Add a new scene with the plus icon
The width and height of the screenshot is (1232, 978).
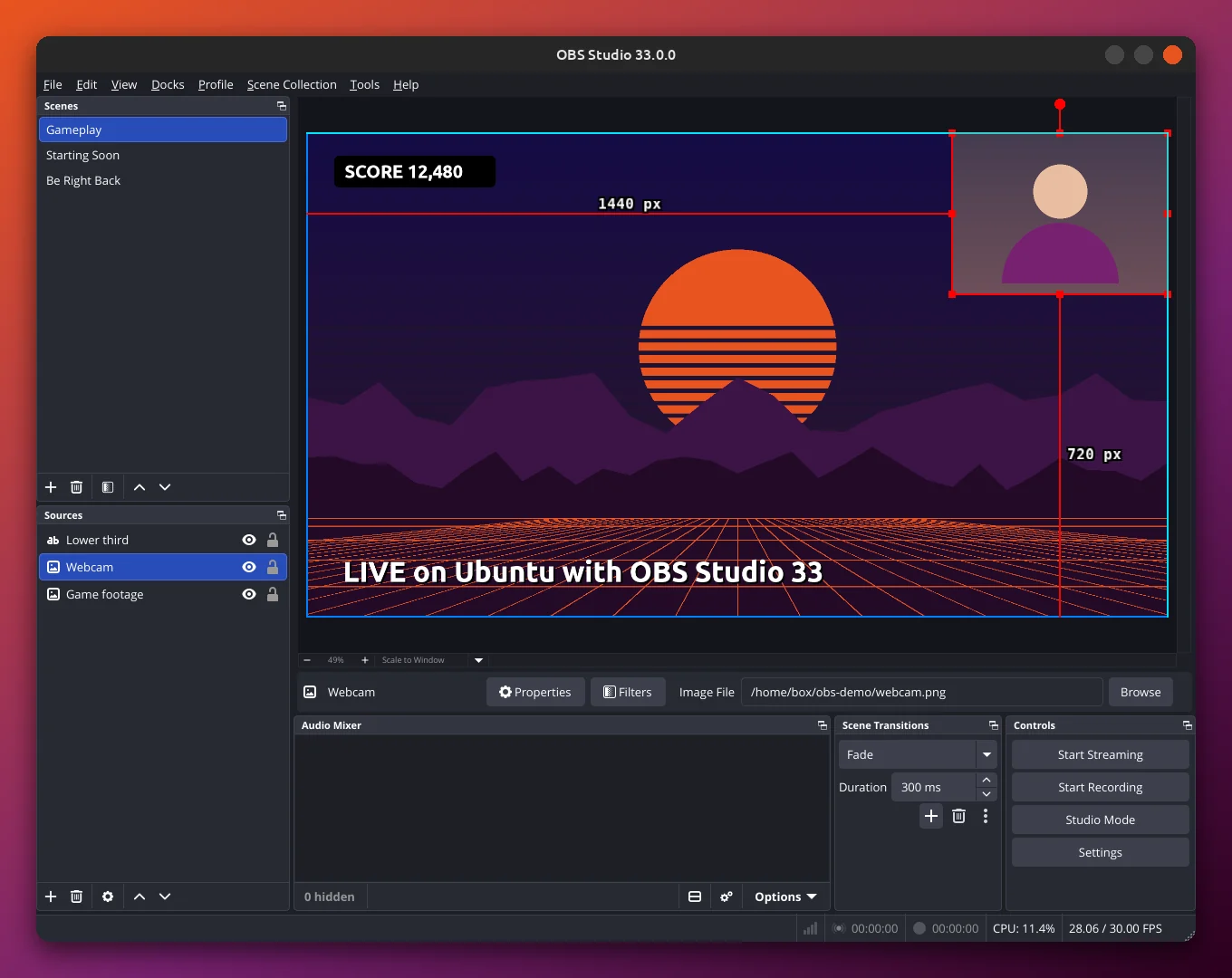pyautogui.click(x=51, y=487)
